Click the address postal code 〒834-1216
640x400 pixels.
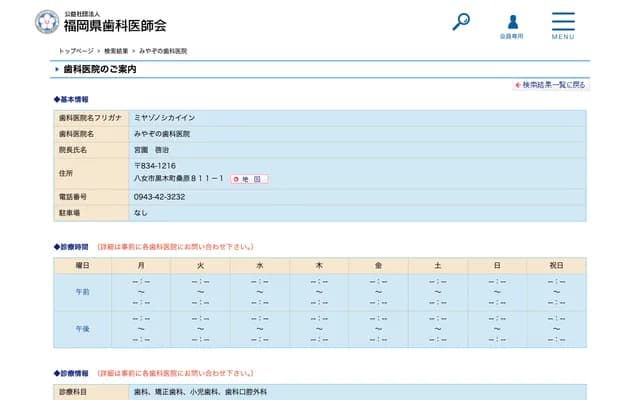point(155,165)
